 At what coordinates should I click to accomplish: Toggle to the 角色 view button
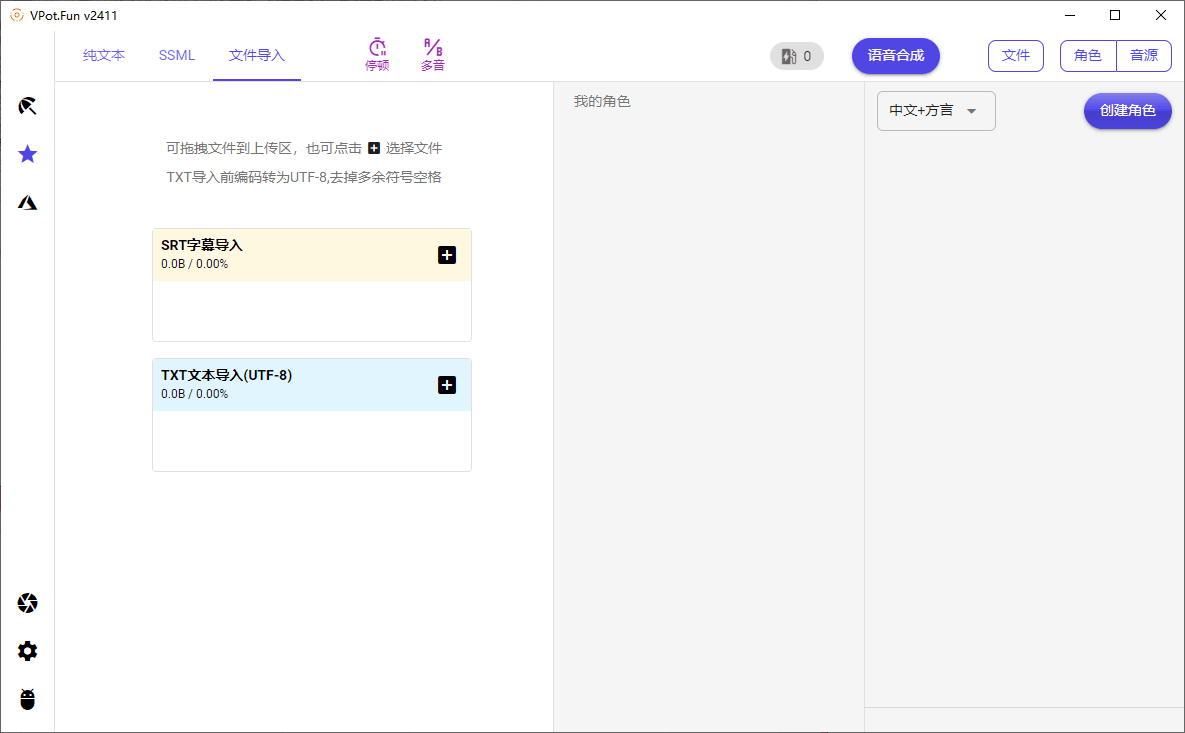[1088, 56]
